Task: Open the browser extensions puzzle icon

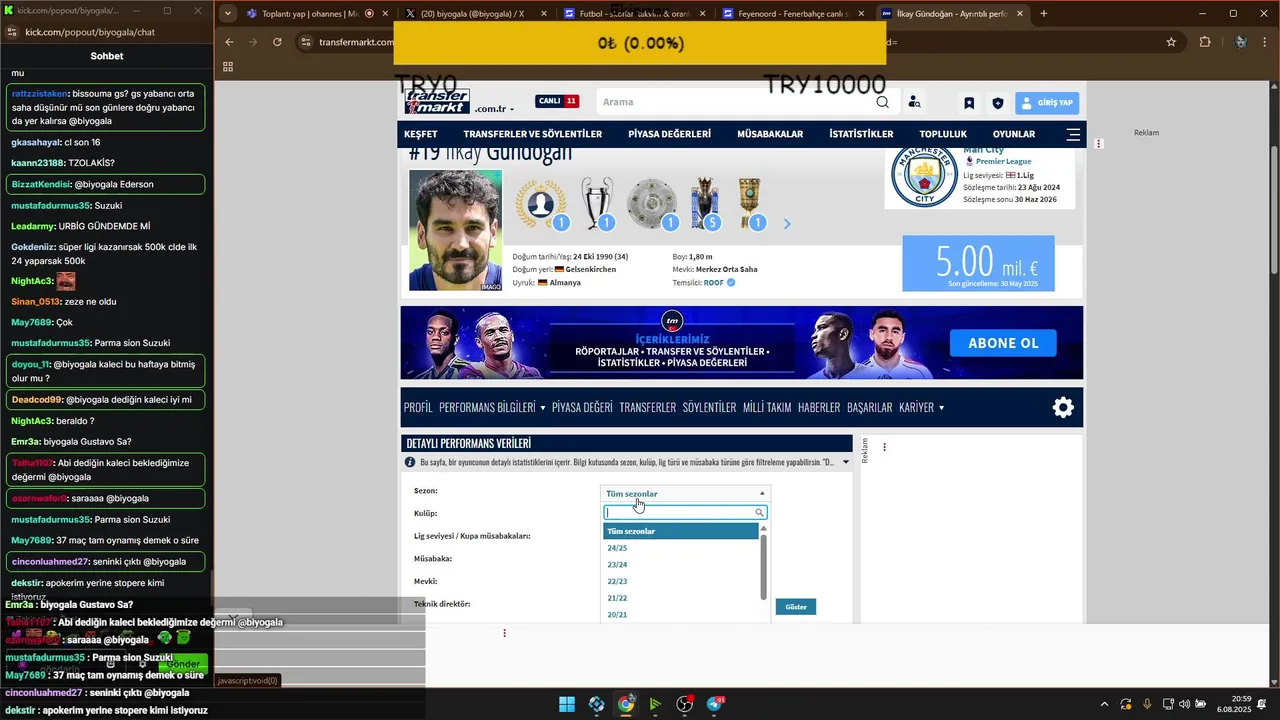Action: (x=1205, y=42)
